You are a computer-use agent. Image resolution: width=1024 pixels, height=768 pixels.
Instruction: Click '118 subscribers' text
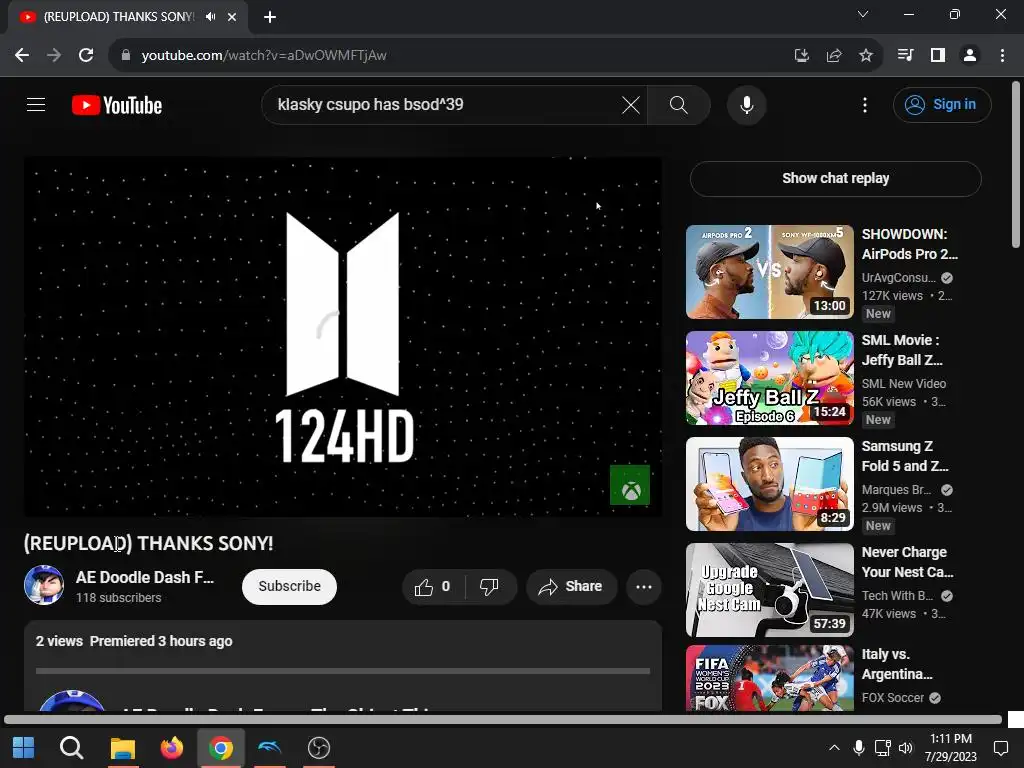point(118,598)
